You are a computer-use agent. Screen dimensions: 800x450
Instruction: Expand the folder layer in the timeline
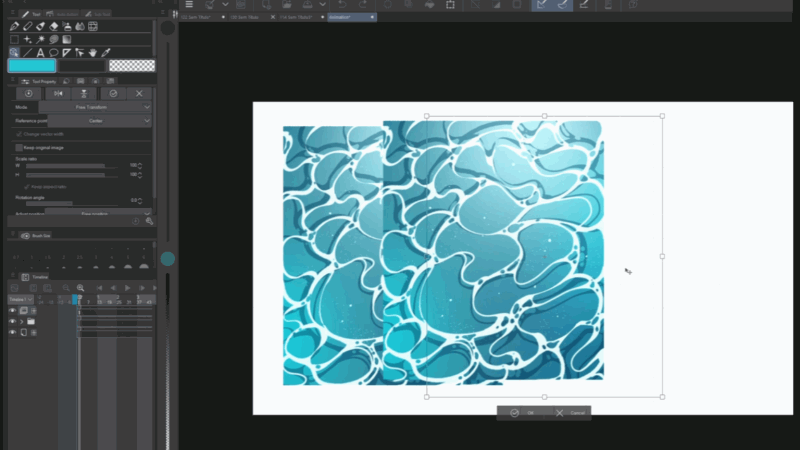click(x=22, y=321)
